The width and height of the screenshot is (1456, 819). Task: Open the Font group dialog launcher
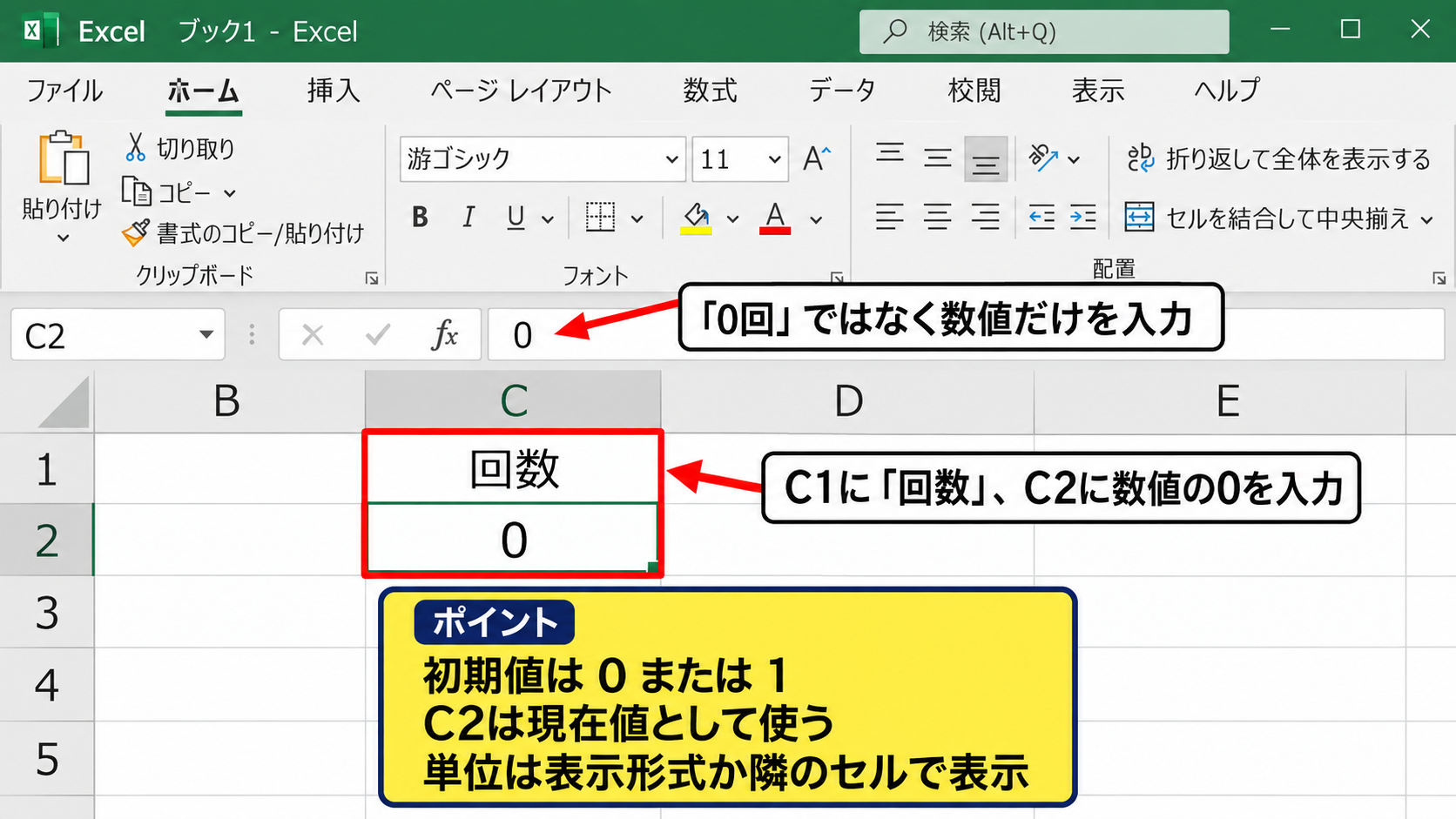pos(837,279)
